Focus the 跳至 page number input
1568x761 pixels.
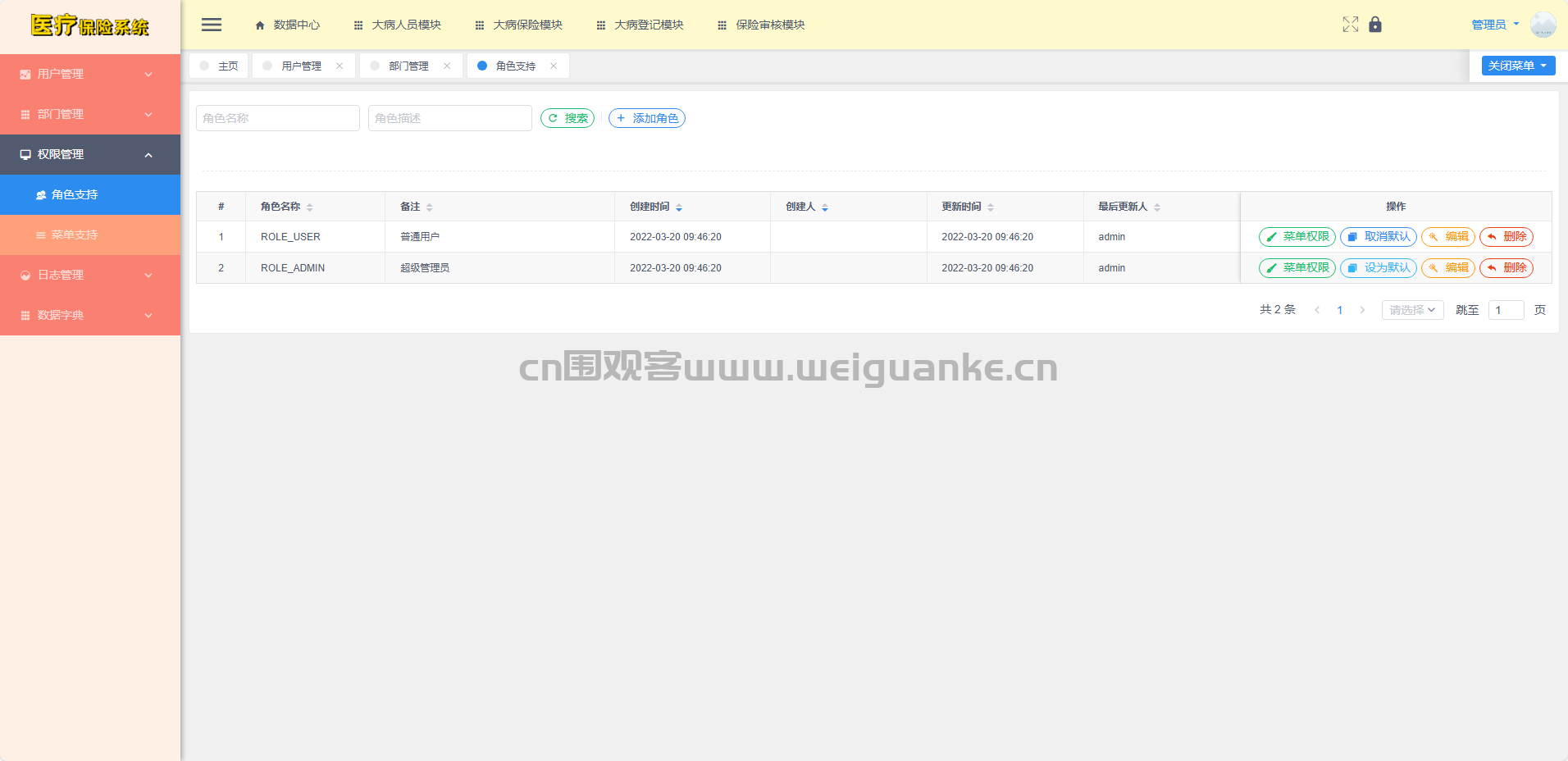(1506, 310)
